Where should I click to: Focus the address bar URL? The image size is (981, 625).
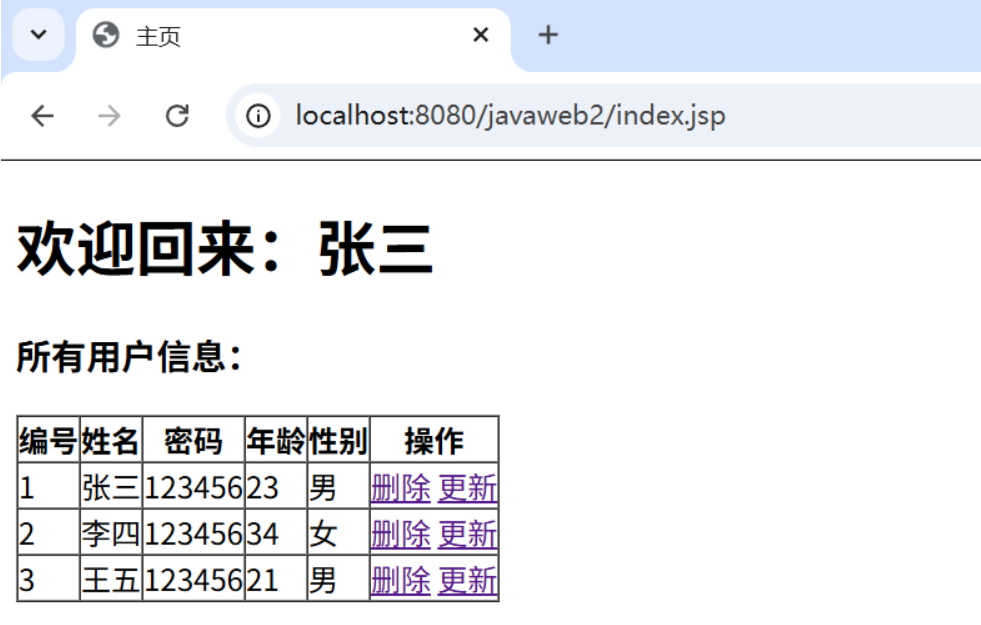point(511,116)
